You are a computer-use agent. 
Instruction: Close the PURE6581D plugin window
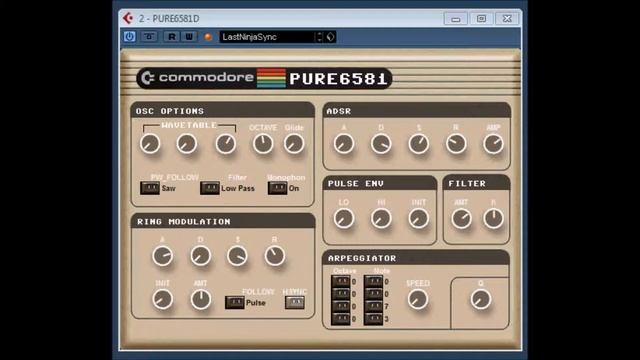pos(507,19)
